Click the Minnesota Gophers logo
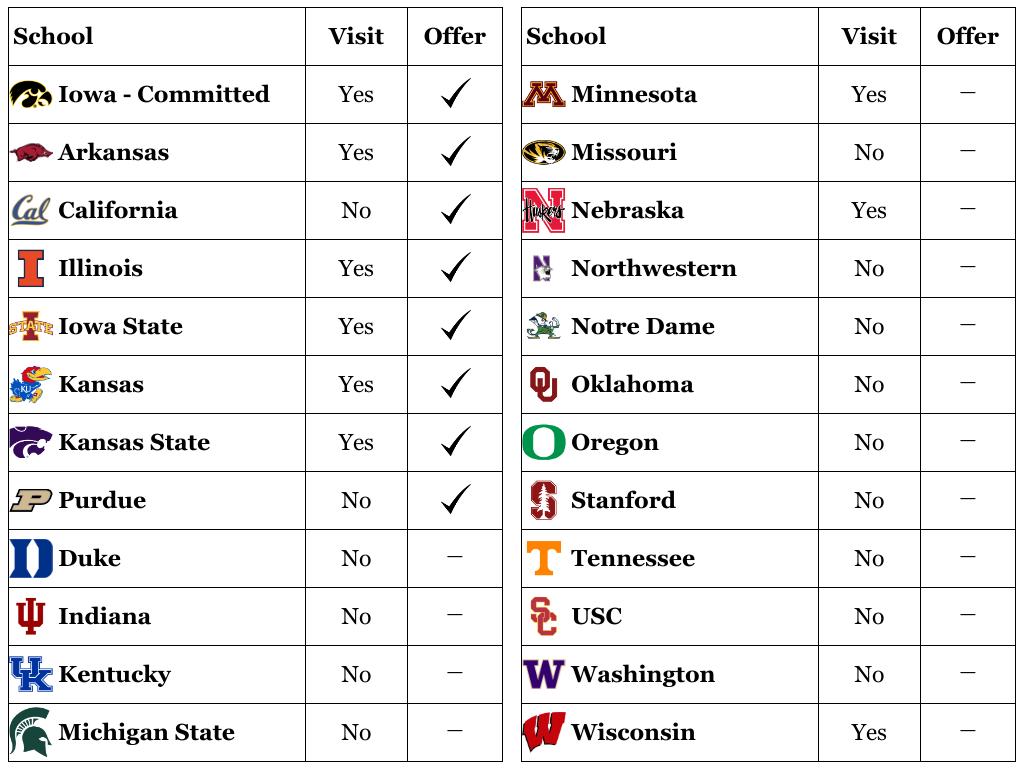1021x770 pixels. (544, 95)
